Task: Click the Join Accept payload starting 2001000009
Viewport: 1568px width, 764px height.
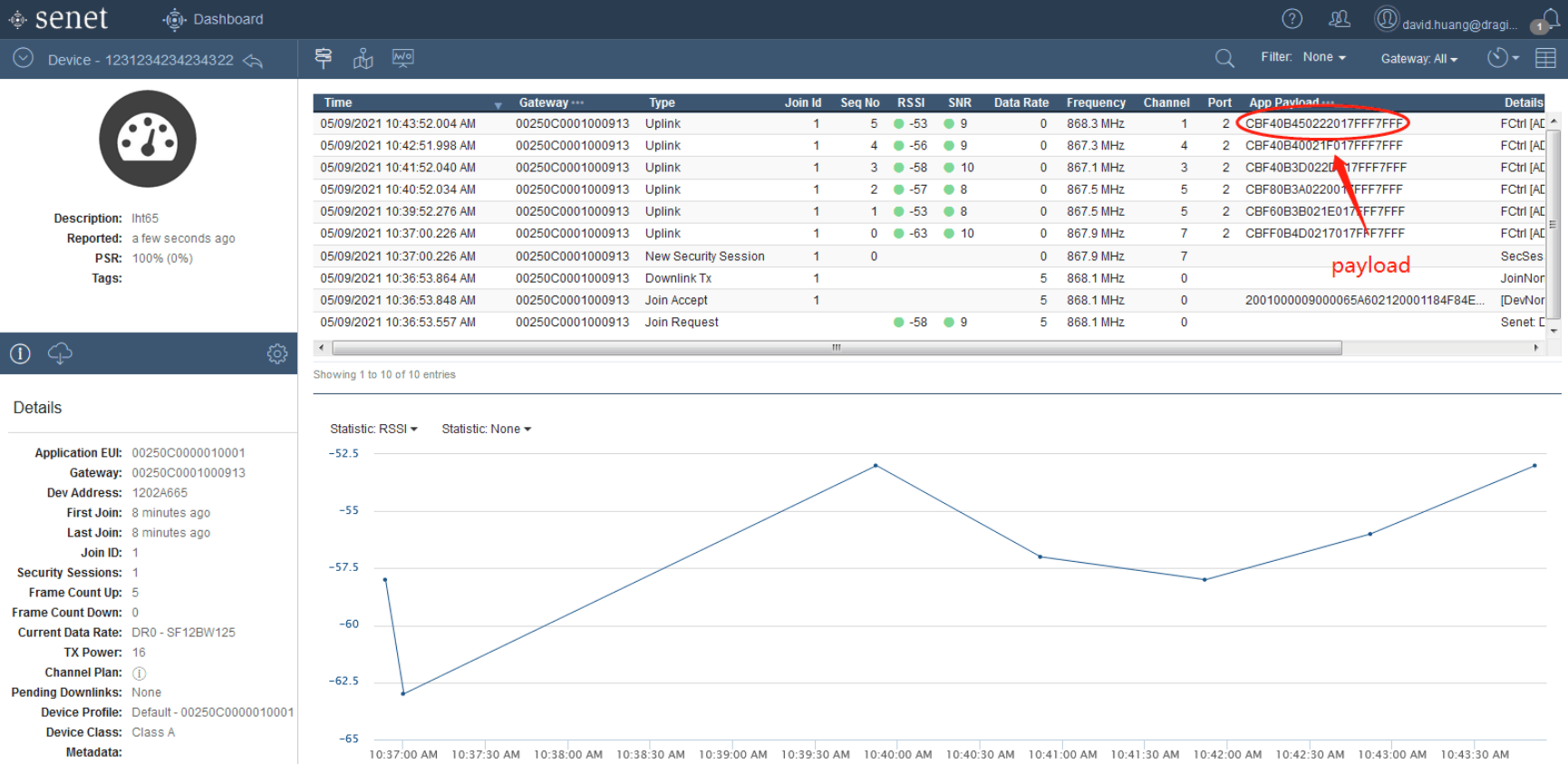Action: 1365,300
